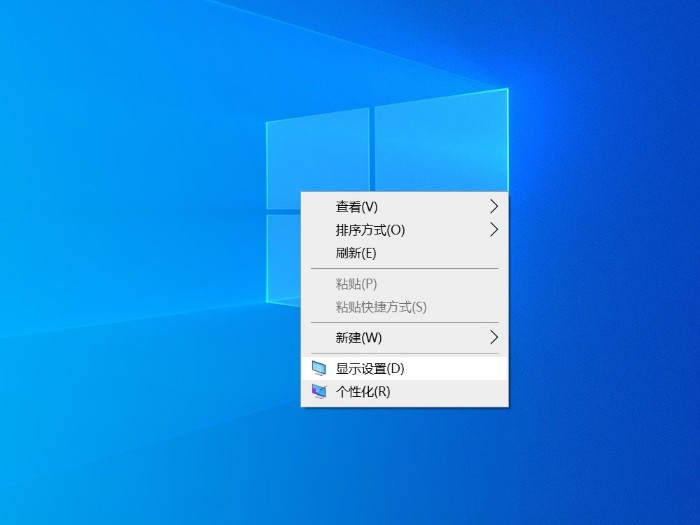
Task: Open the 查看(V) context menu entry
Action: [404, 207]
